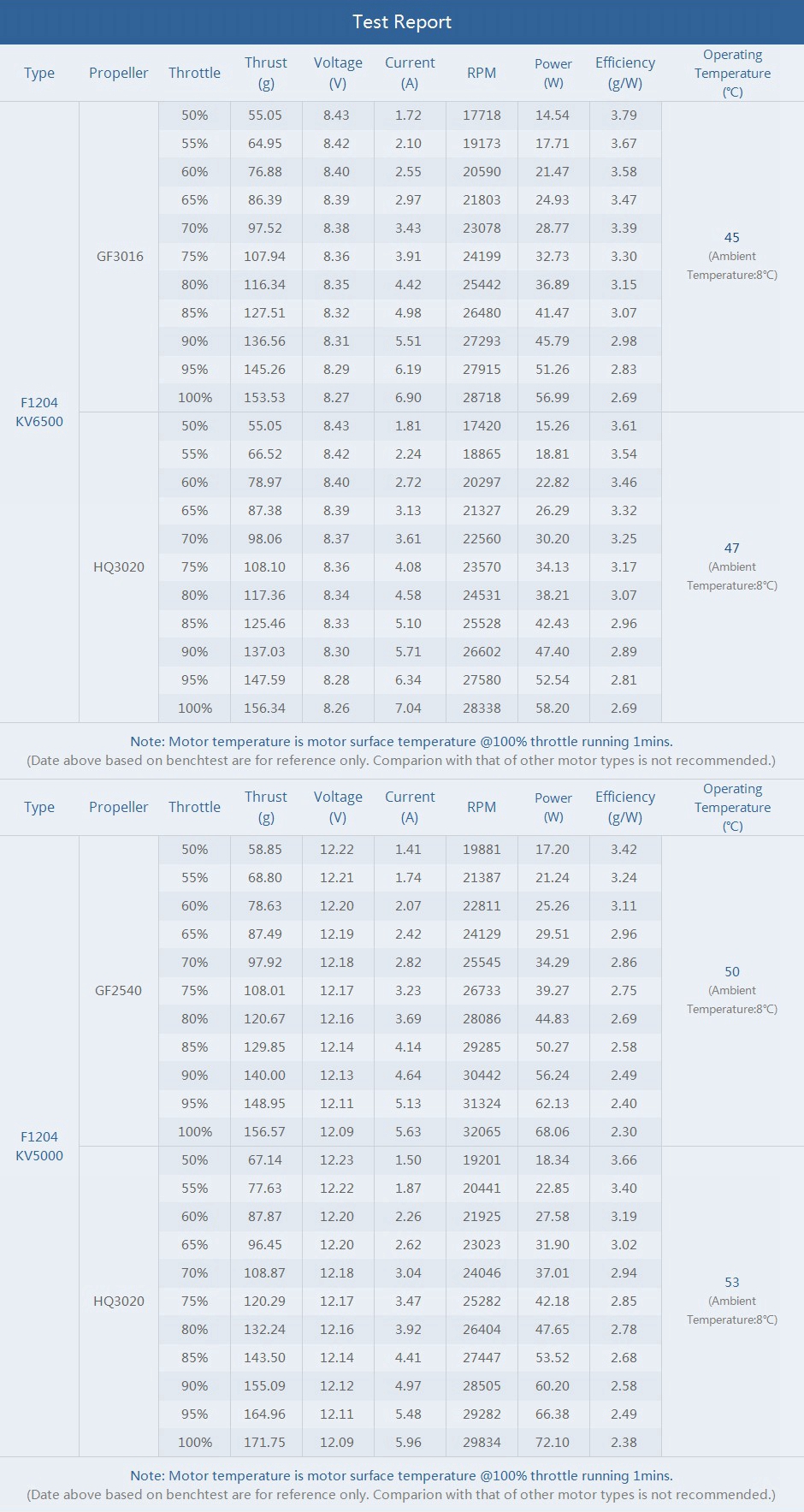Click the HQ3020 propeller cell under KV6500
The height and width of the screenshot is (1512, 804).
pos(119,566)
